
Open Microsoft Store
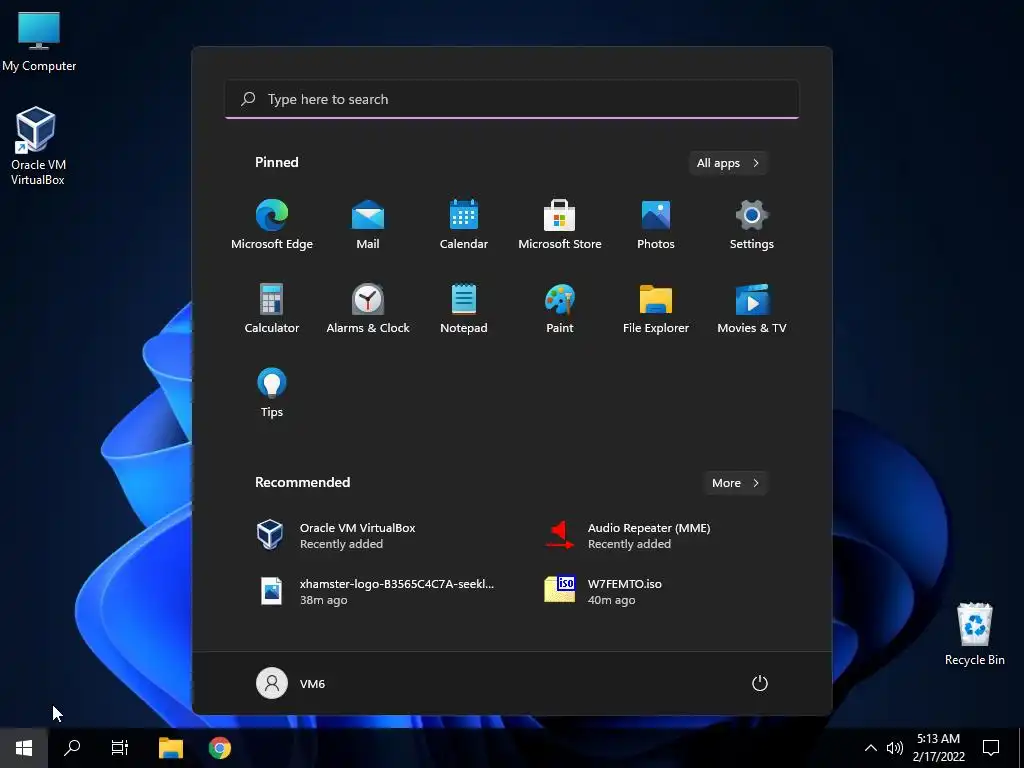point(560,225)
